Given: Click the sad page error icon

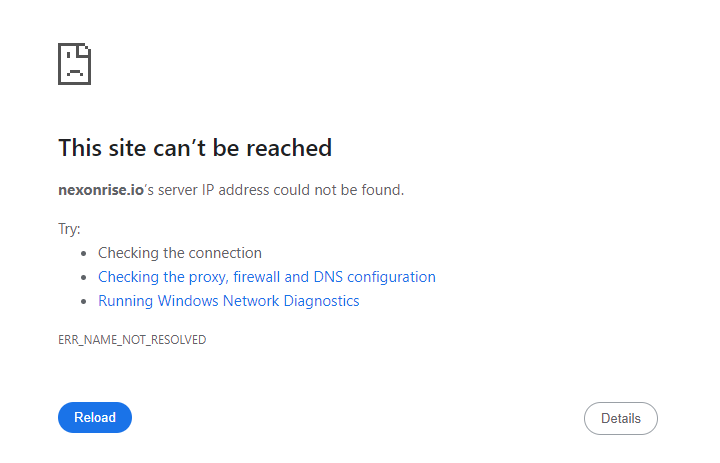Looking at the screenshot, I should (x=75, y=63).
